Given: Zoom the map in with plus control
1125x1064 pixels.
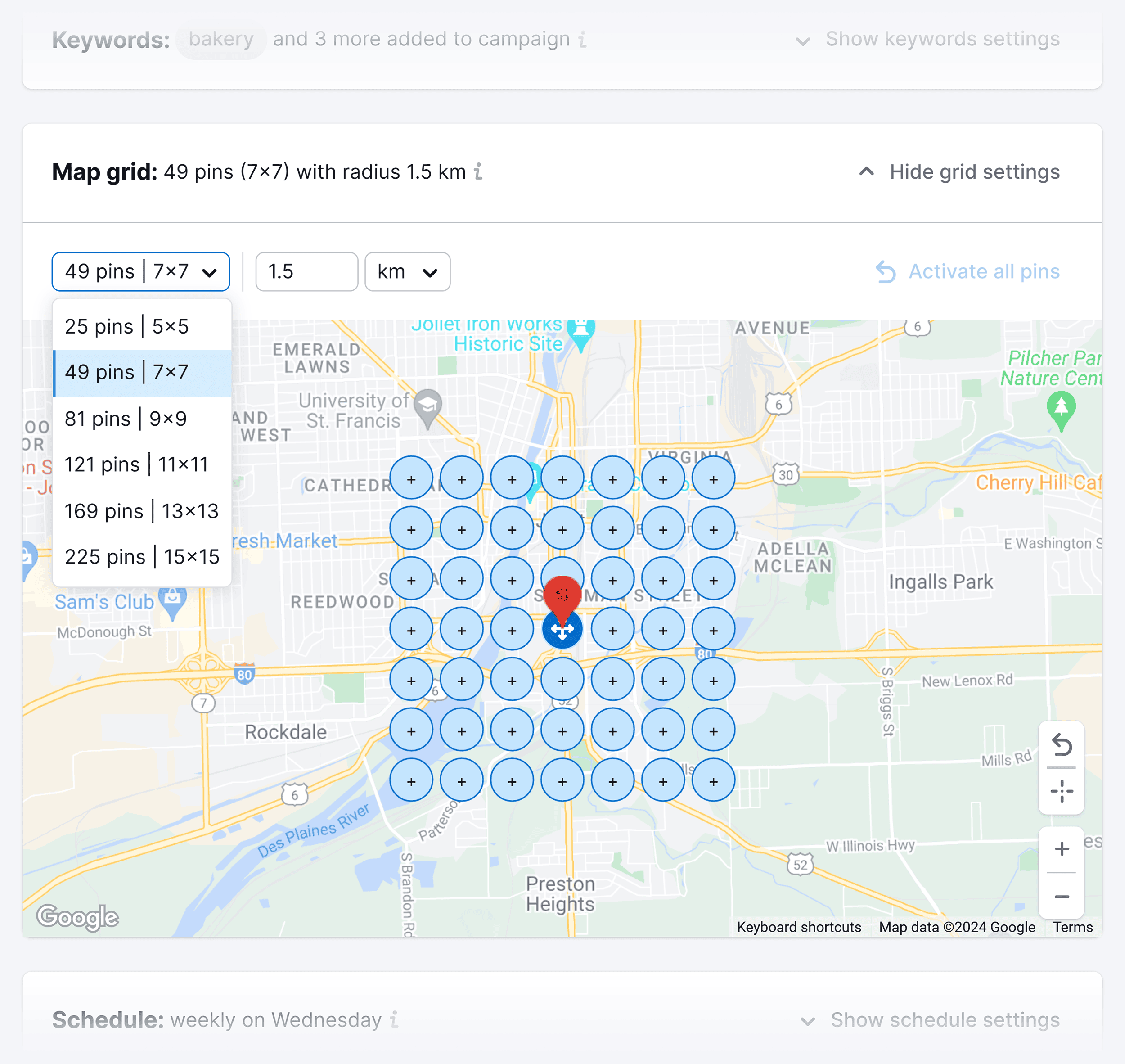Looking at the screenshot, I should pos(1061,849).
